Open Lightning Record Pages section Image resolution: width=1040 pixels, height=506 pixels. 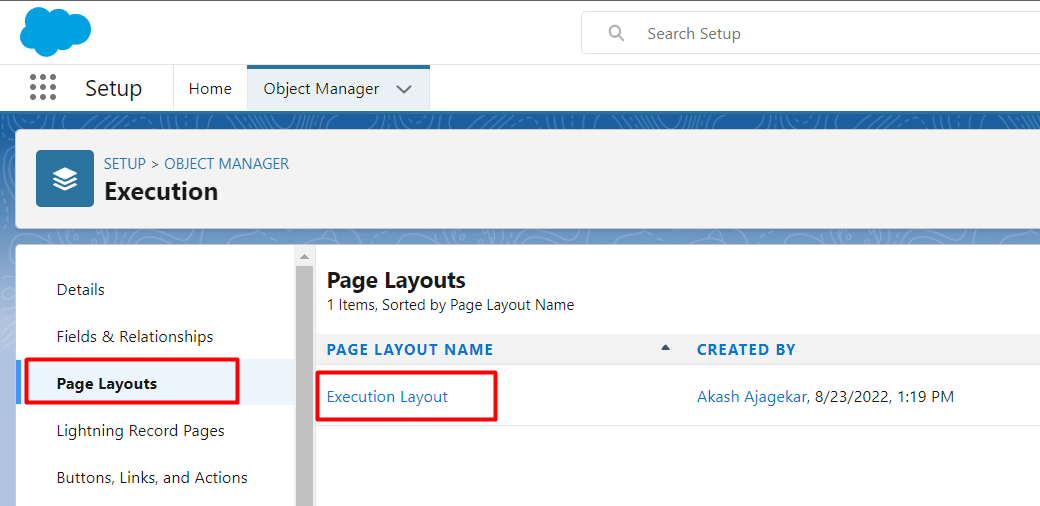(140, 431)
